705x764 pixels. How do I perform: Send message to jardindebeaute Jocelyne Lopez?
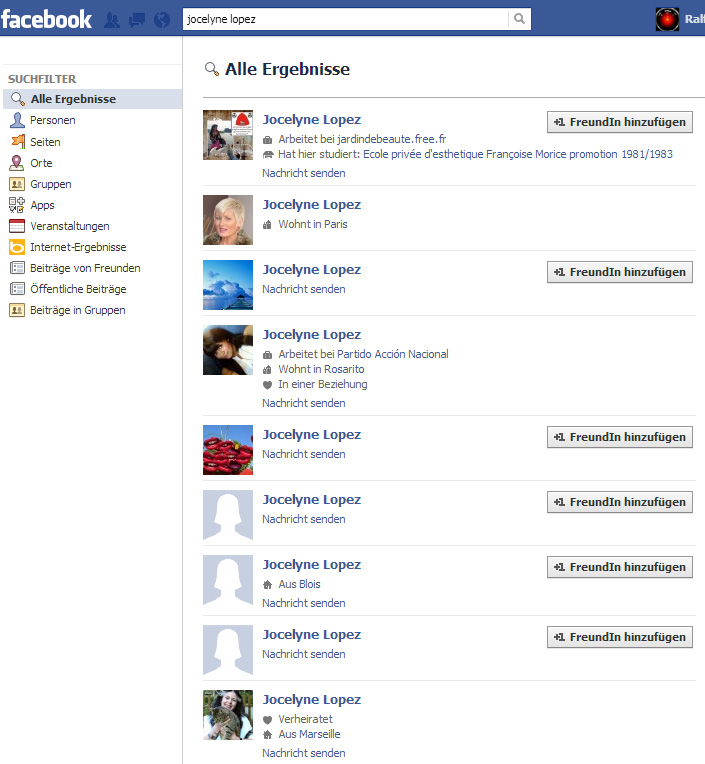(304, 173)
